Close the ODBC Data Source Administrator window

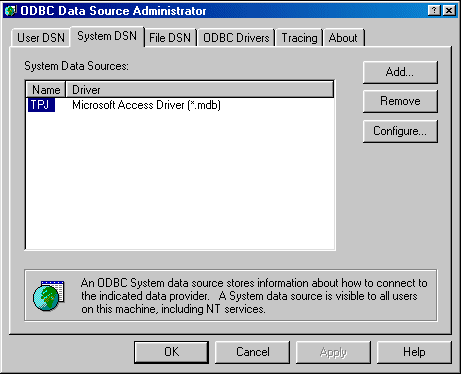coord(449,11)
